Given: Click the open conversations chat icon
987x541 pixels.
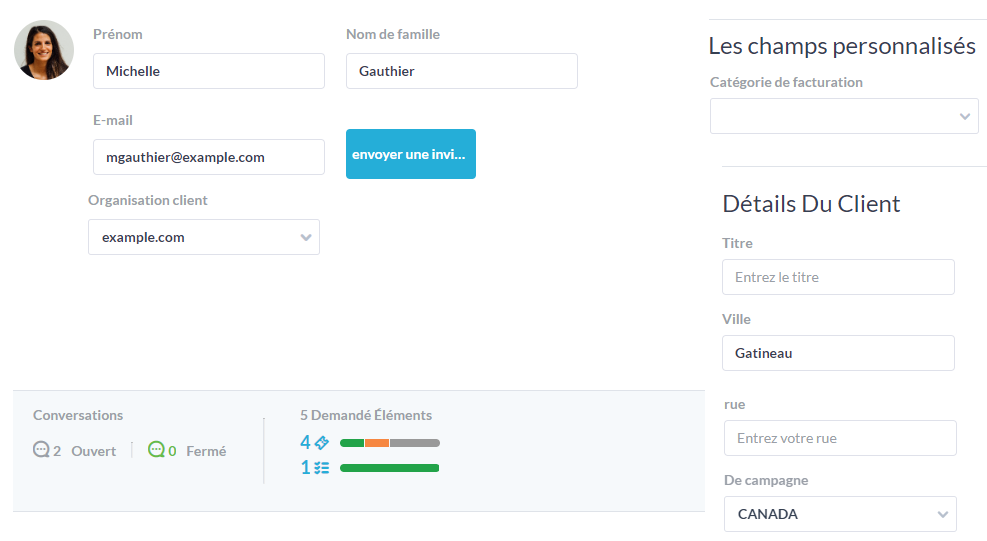Looking at the screenshot, I should tap(41, 450).
